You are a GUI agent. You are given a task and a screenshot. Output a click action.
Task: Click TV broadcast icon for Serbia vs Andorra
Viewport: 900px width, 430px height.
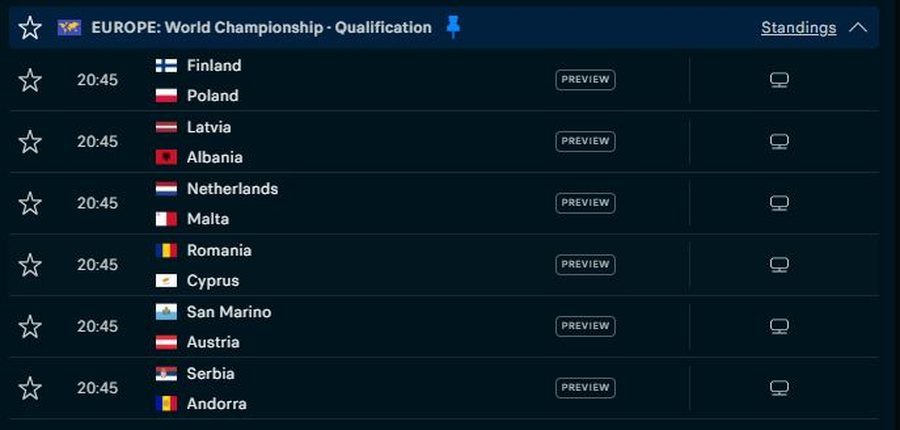[x=779, y=388]
